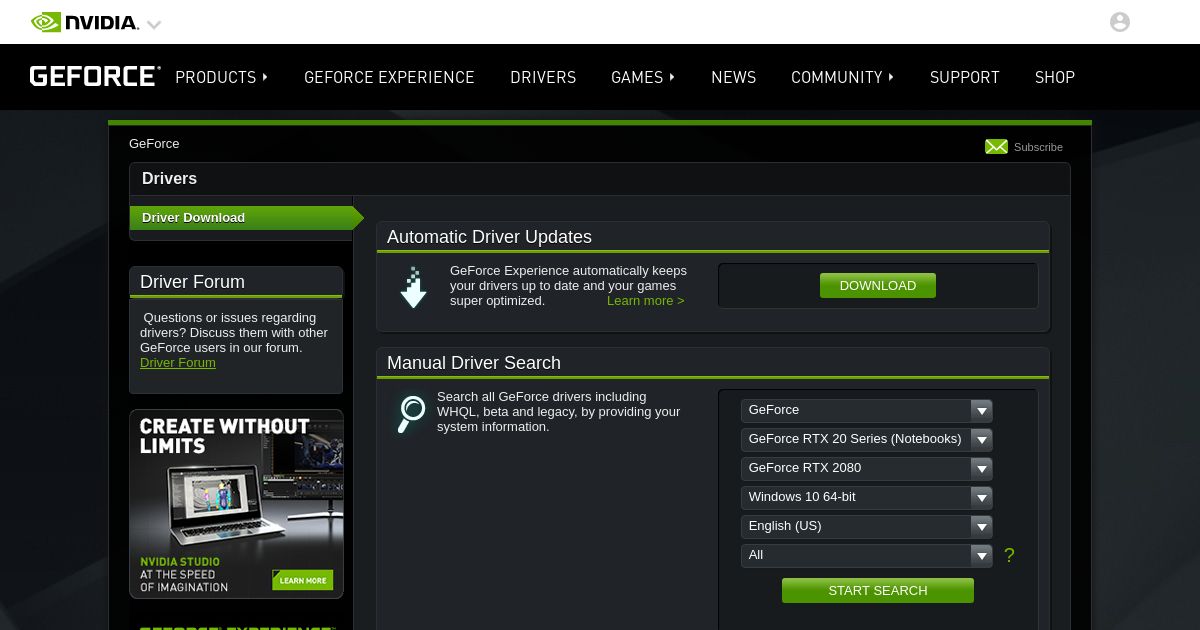Click the green question mark help icon

(x=1009, y=556)
